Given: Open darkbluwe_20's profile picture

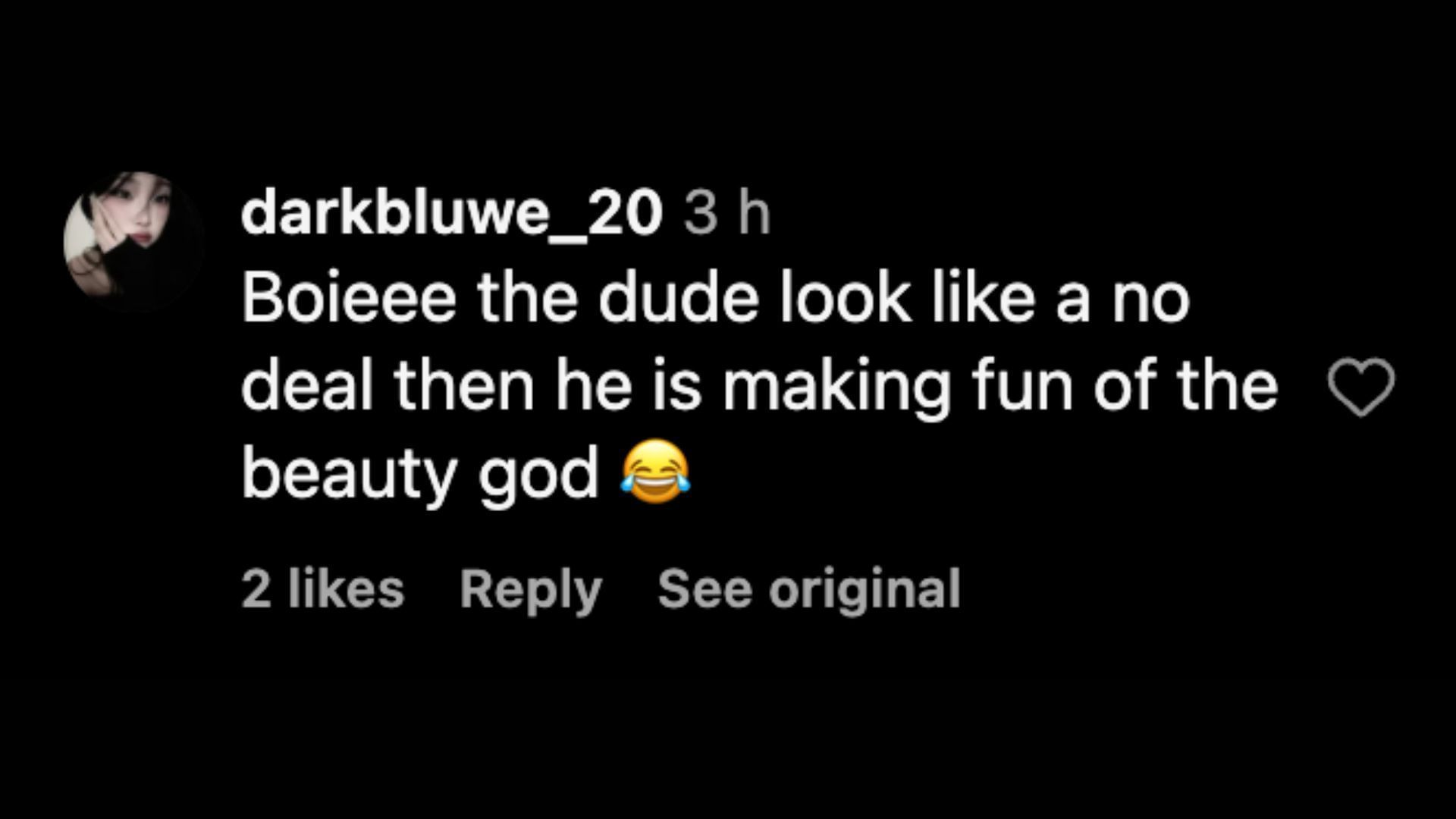Looking at the screenshot, I should click(x=133, y=241).
